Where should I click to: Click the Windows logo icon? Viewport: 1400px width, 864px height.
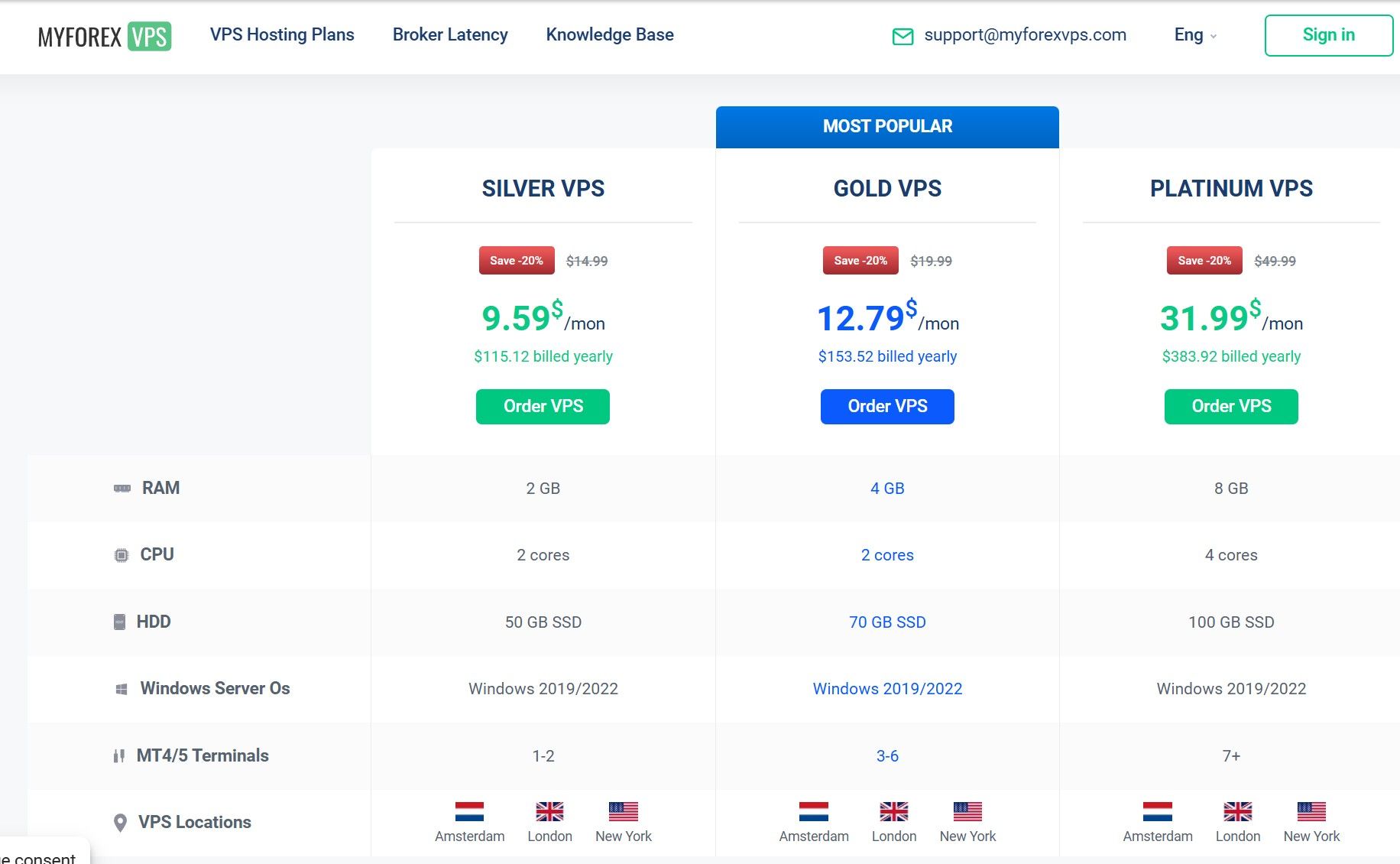coord(121,689)
